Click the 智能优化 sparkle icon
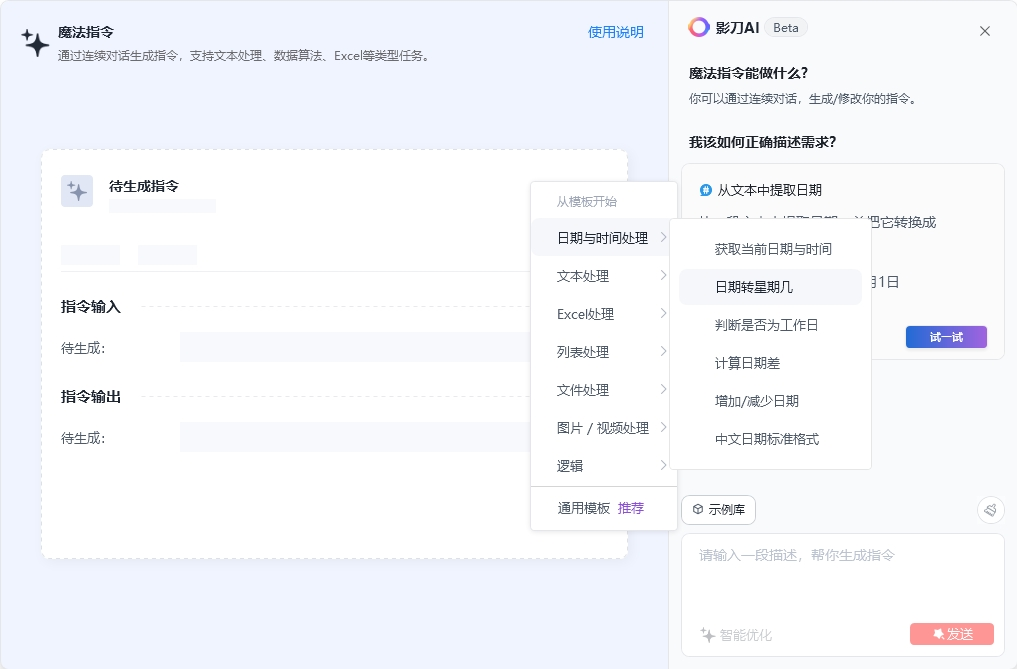1017x669 pixels. pos(708,635)
